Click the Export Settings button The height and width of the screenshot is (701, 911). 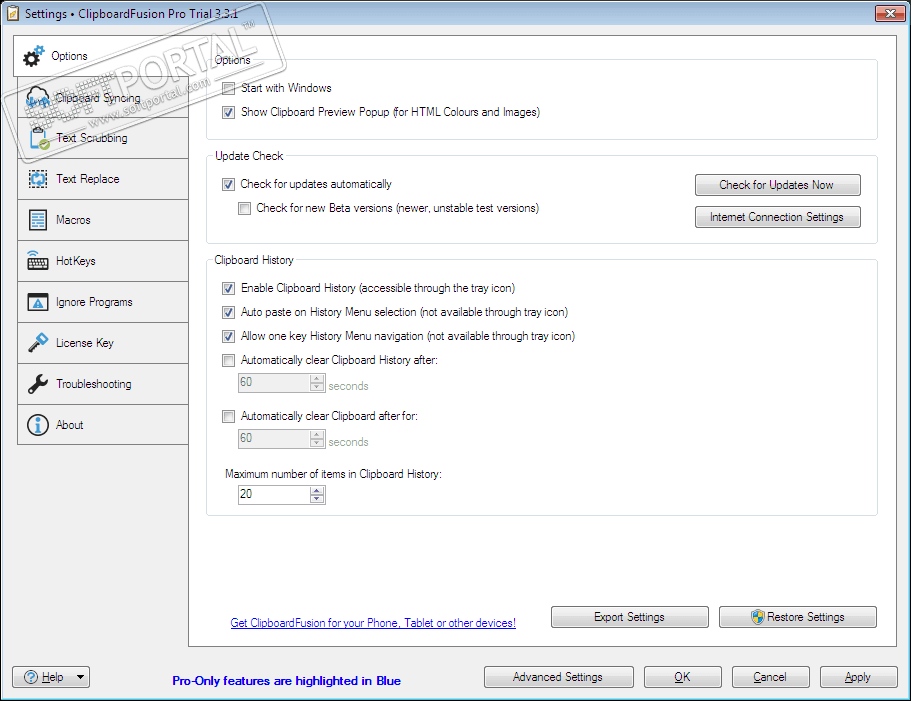(x=630, y=617)
